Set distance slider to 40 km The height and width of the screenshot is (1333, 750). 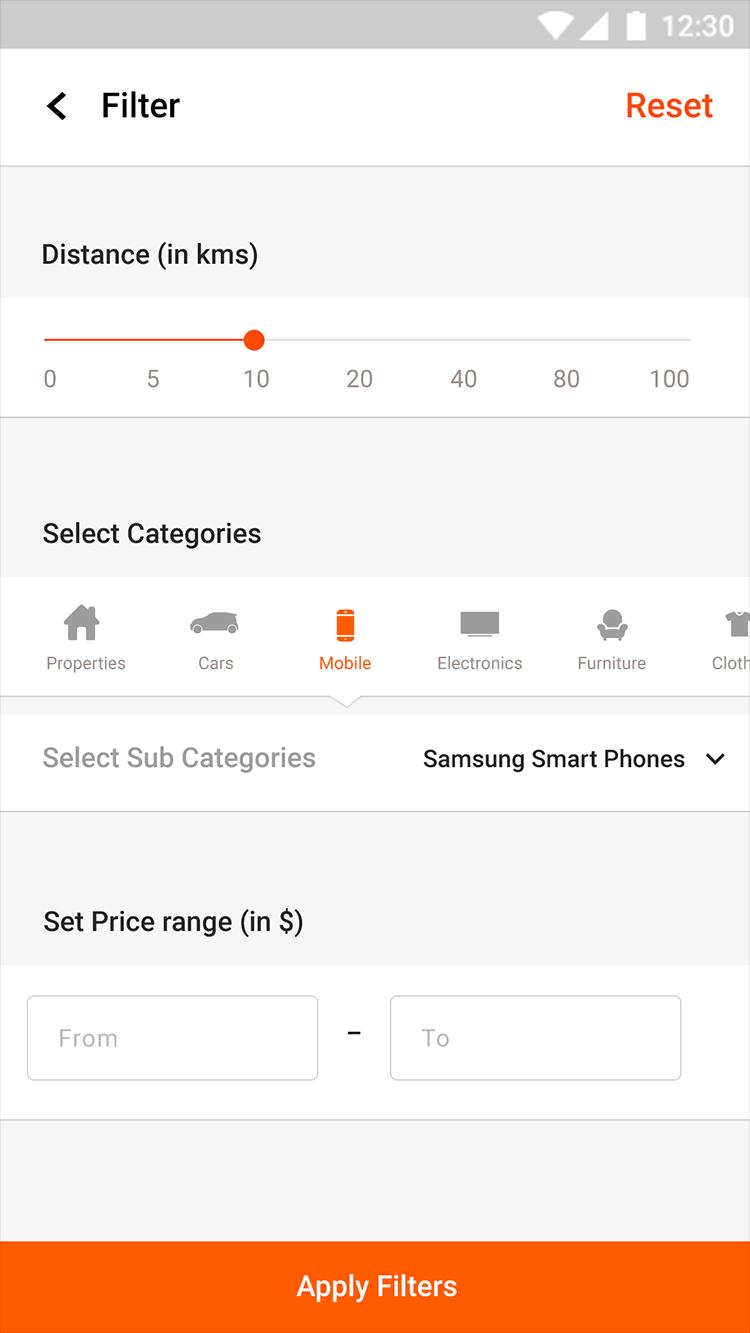click(x=463, y=340)
